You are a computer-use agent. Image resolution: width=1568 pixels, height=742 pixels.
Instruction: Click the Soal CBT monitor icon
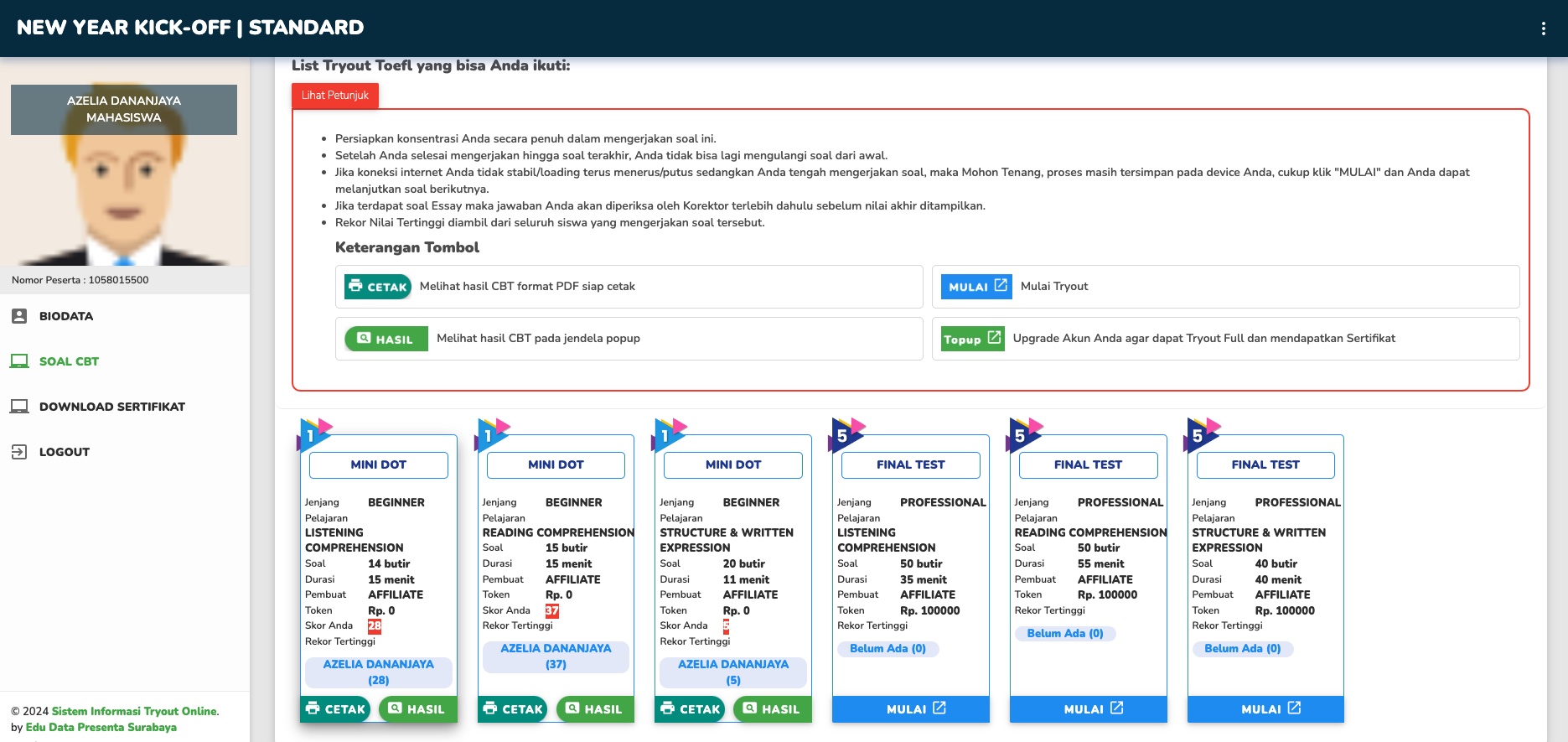[x=19, y=361]
